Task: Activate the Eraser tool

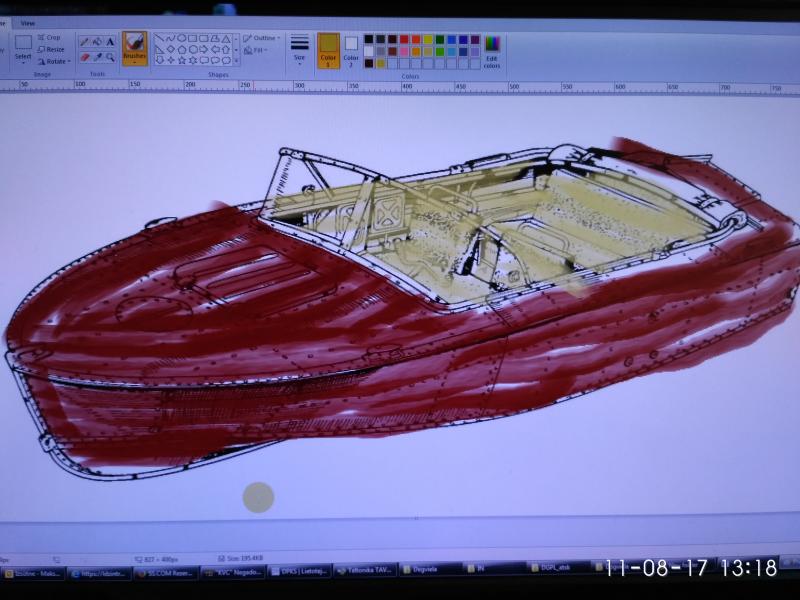Action: coord(84,57)
